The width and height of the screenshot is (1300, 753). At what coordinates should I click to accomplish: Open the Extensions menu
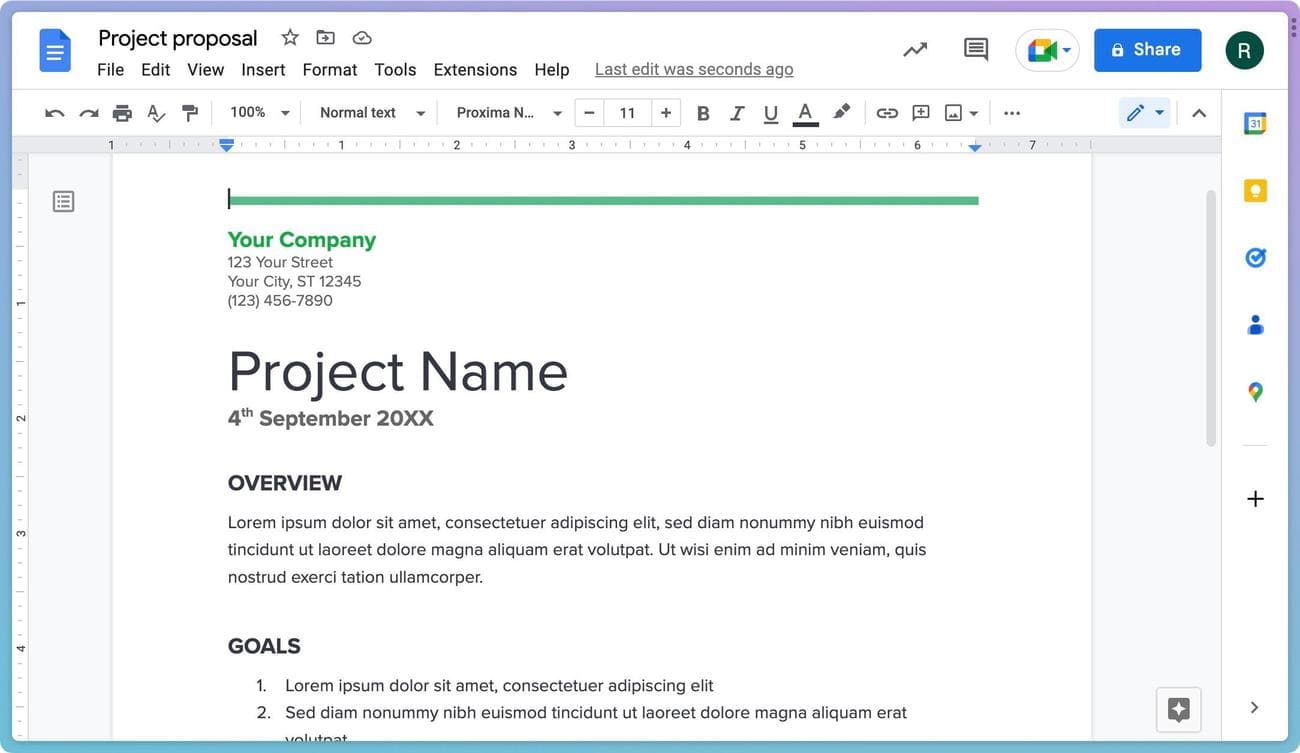coord(475,69)
